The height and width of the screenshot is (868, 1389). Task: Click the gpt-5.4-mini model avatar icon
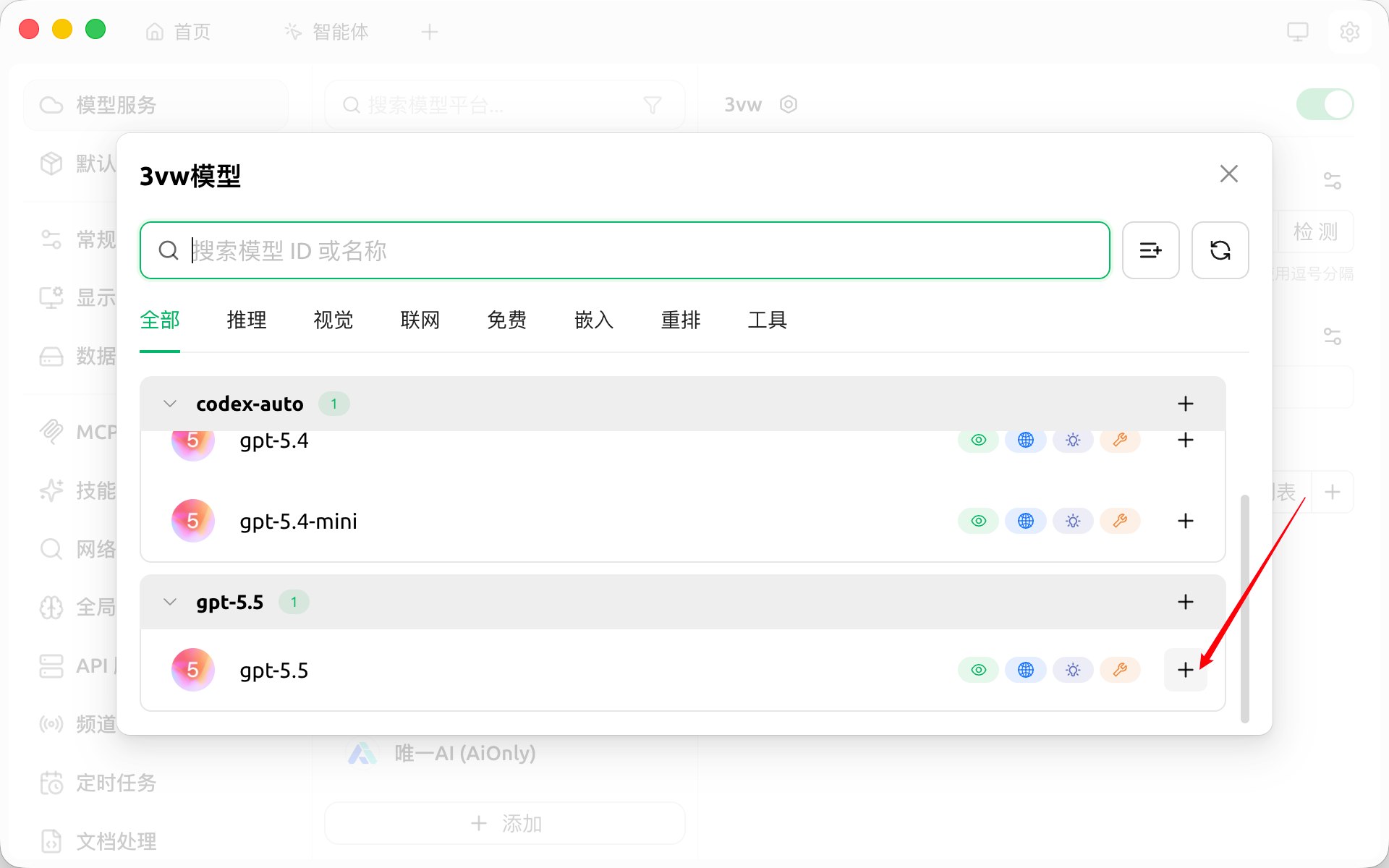[x=192, y=521]
